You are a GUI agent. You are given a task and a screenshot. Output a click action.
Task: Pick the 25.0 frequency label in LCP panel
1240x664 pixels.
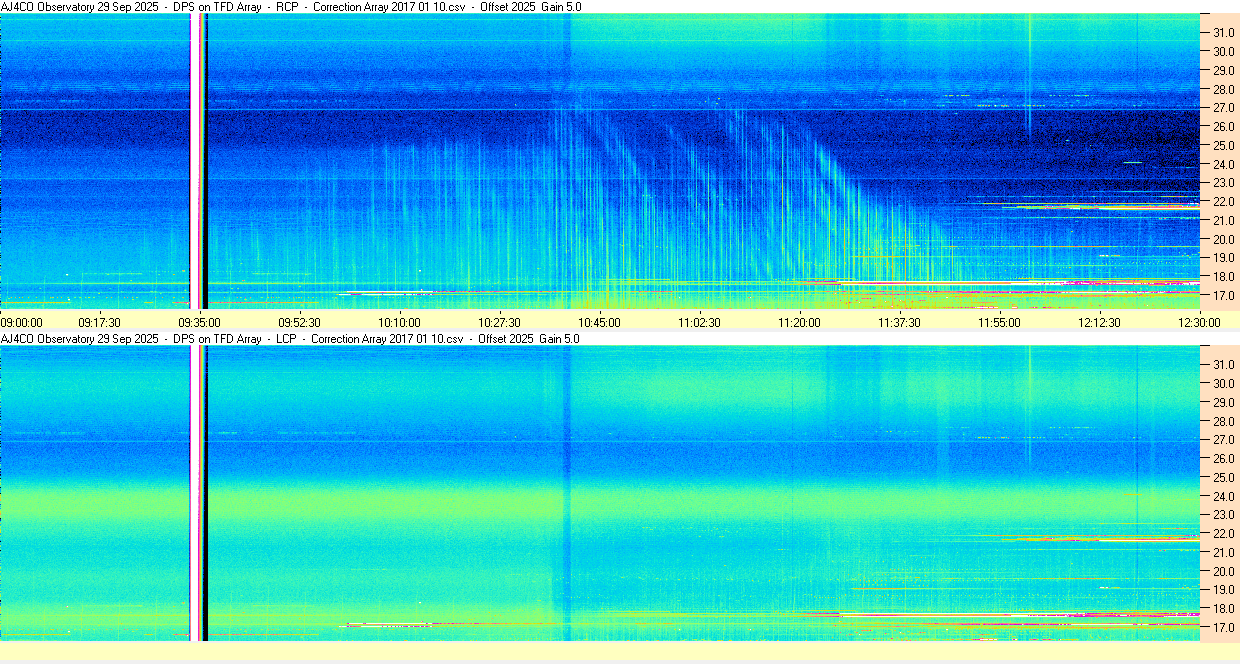click(x=1223, y=478)
